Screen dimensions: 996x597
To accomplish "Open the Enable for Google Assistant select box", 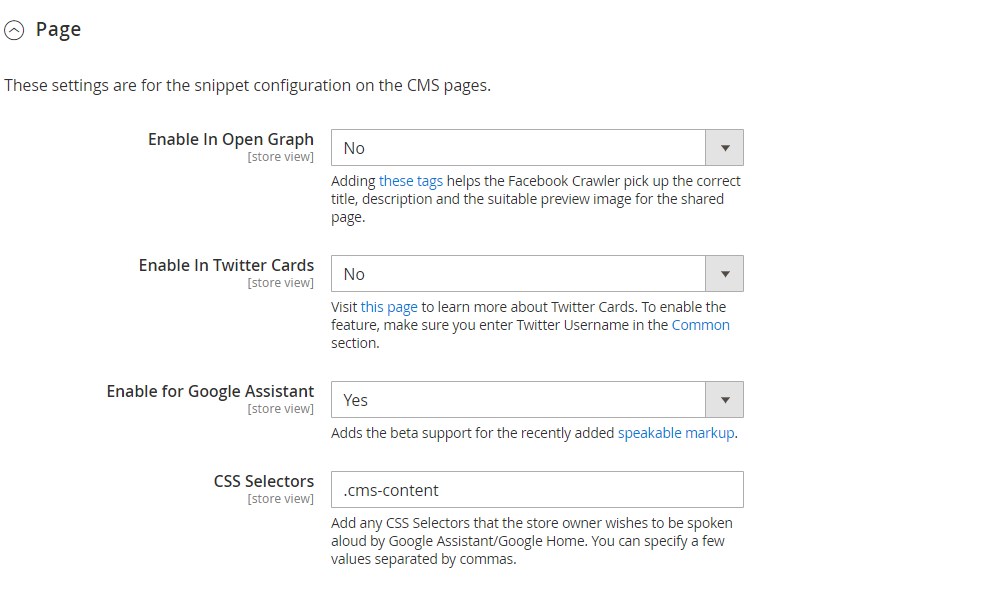I will tap(518, 400).
